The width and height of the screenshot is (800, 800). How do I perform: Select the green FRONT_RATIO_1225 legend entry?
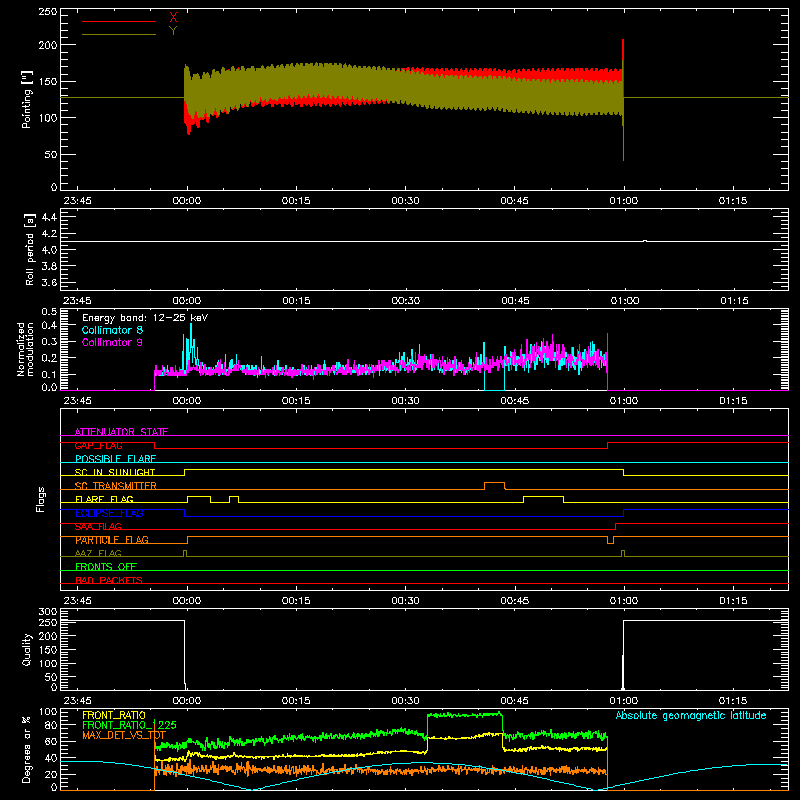[130, 725]
